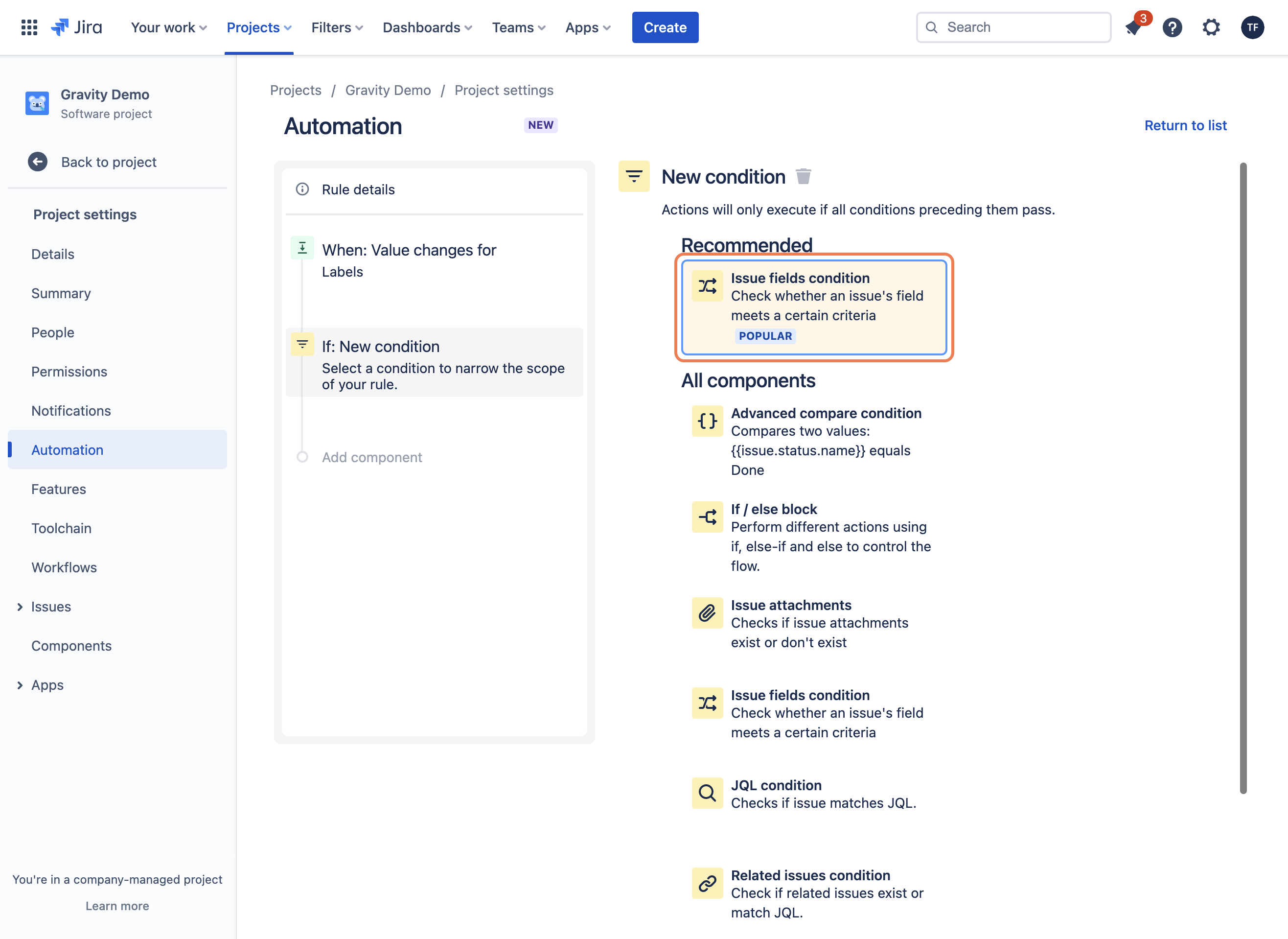Open the TF profile avatar
Image resolution: width=1288 pixels, height=939 pixels.
[1252, 27]
